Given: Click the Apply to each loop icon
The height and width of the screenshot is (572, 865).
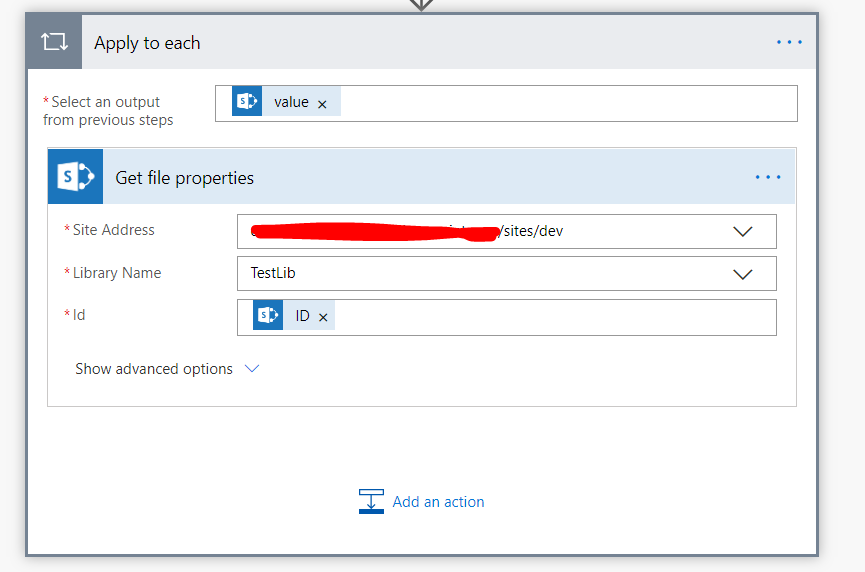Looking at the screenshot, I should 54,41.
